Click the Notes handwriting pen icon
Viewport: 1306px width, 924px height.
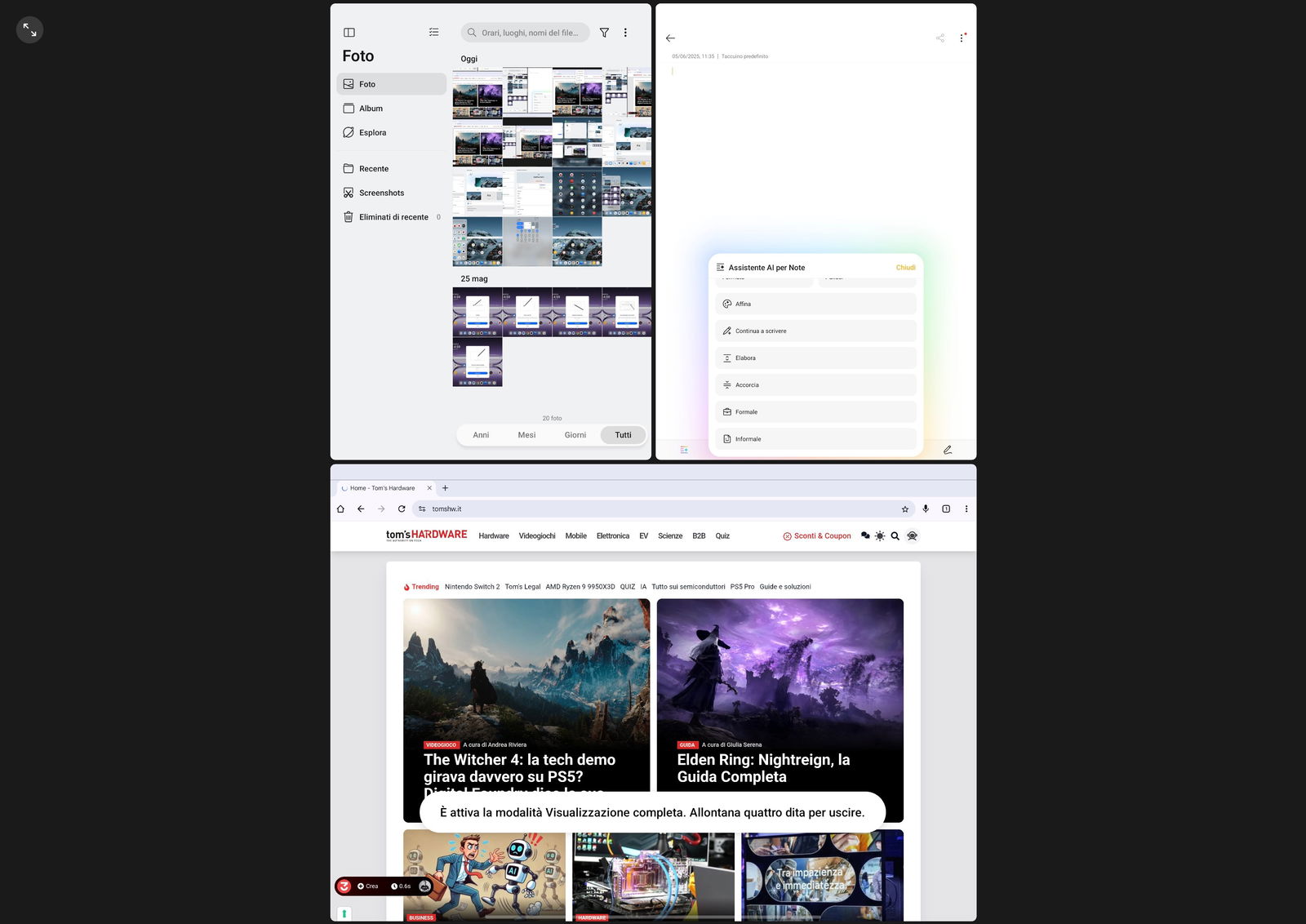948,450
